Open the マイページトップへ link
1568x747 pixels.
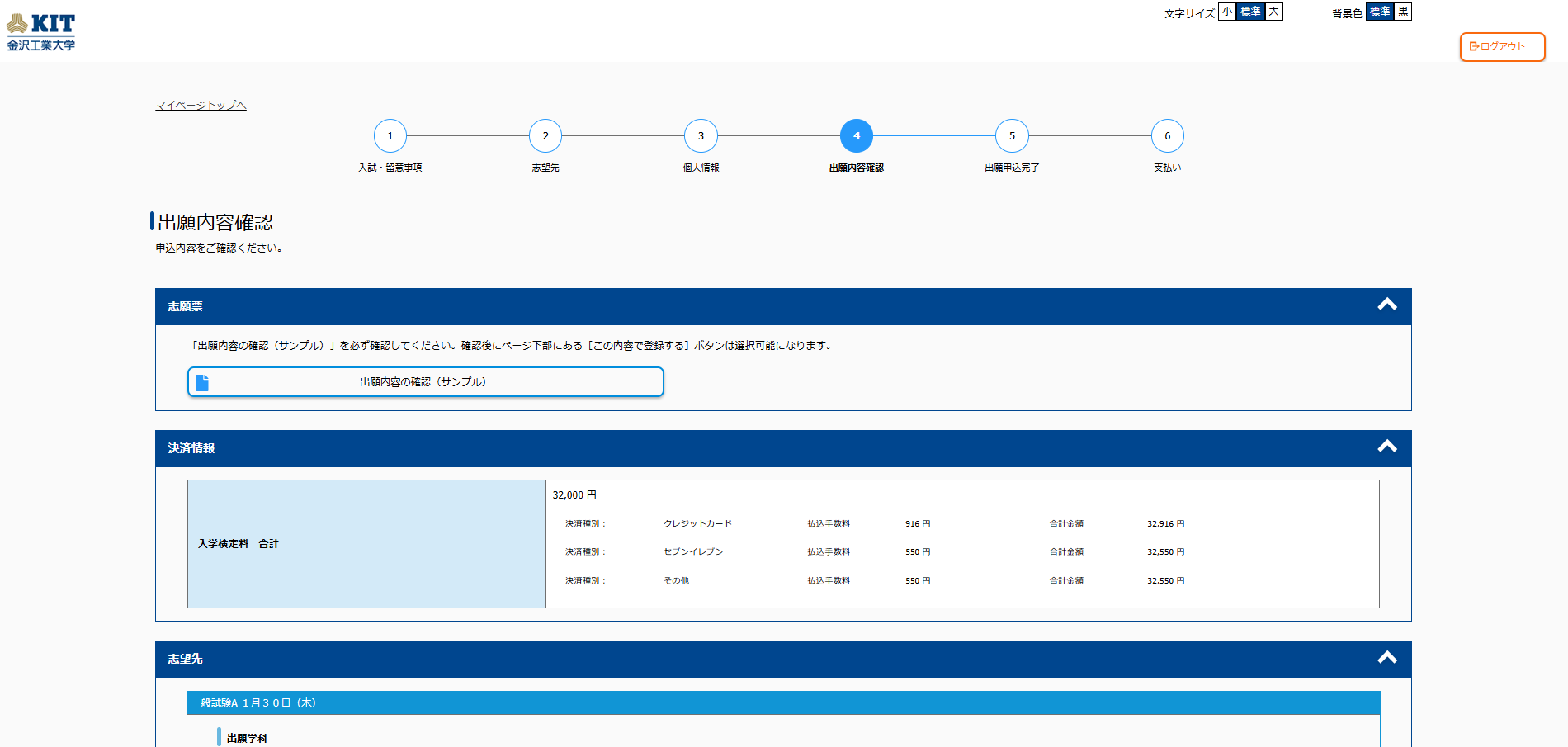(201, 105)
